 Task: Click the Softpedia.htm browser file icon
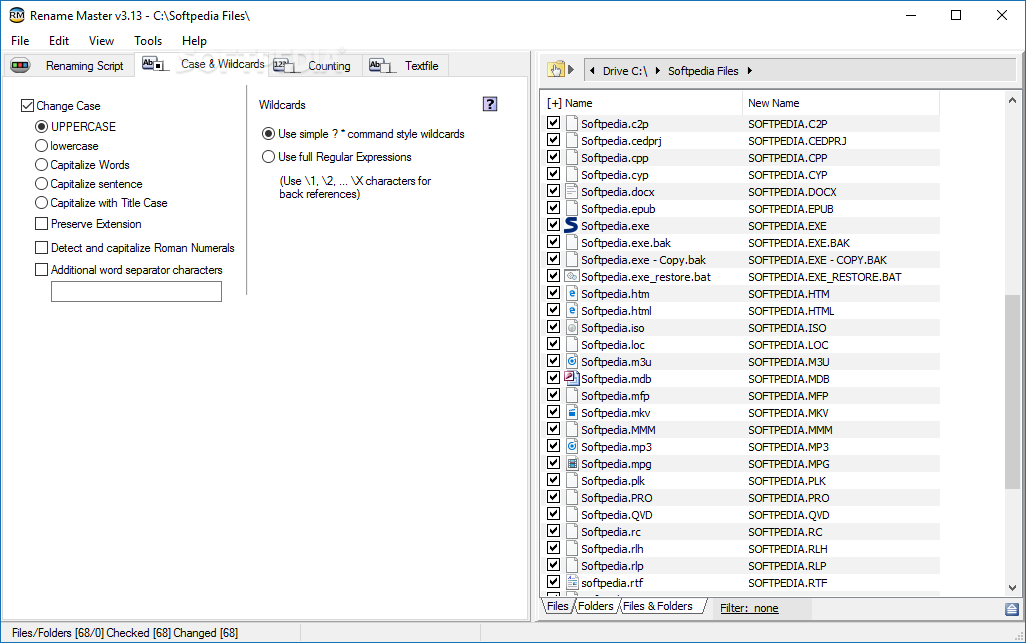[x=572, y=293]
